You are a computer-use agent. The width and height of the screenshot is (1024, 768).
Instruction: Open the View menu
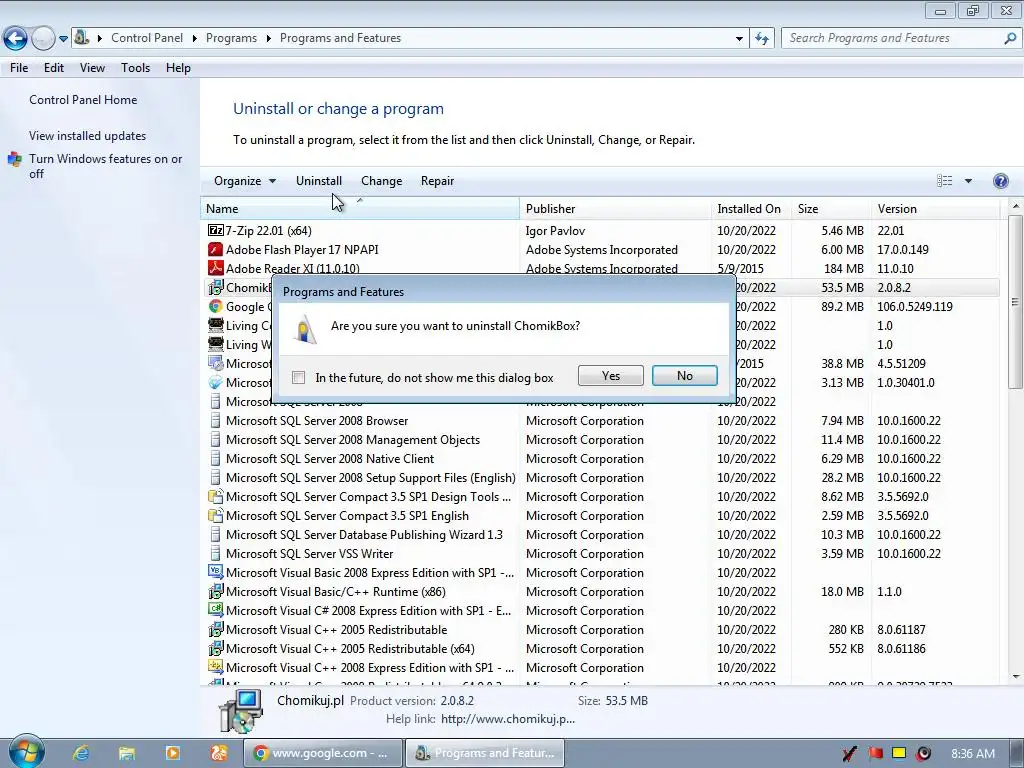click(x=92, y=68)
